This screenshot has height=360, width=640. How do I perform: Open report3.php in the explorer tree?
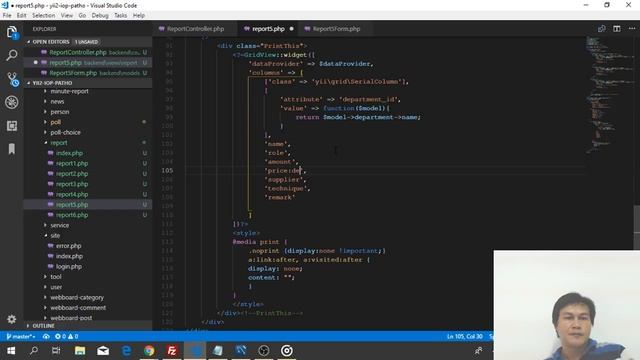tap(72, 184)
